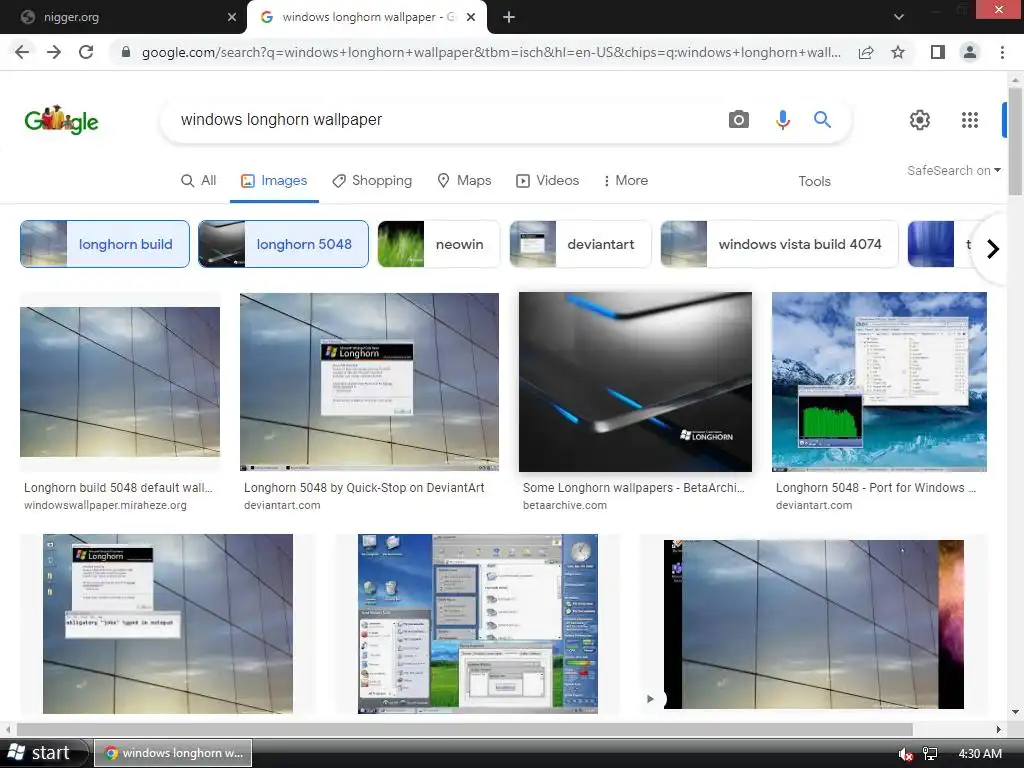Expand the More search options menu
Viewport: 1024px width, 768px height.
coord(626,181)
